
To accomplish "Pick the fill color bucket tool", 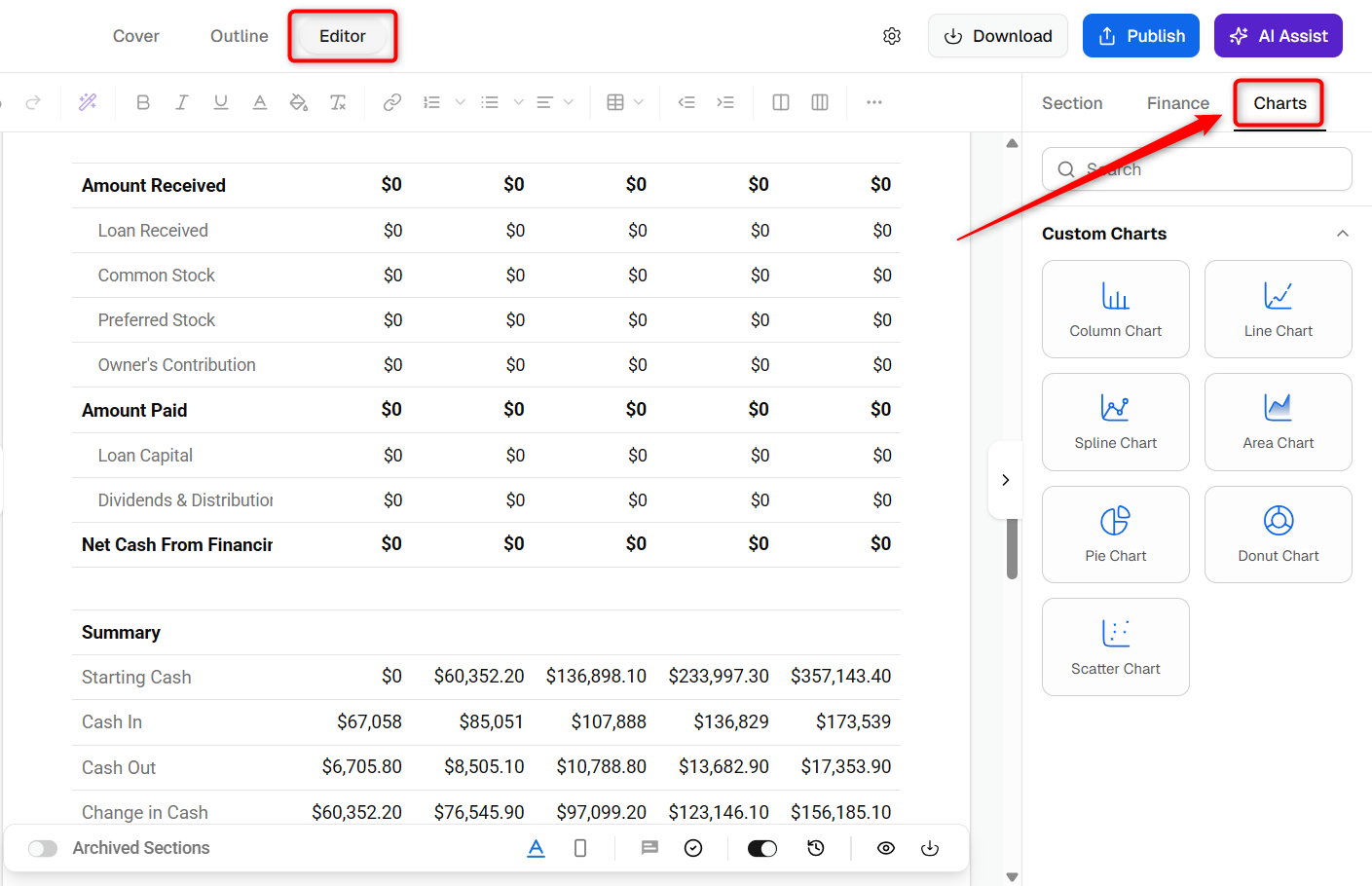I will click(x=299, y=102).
